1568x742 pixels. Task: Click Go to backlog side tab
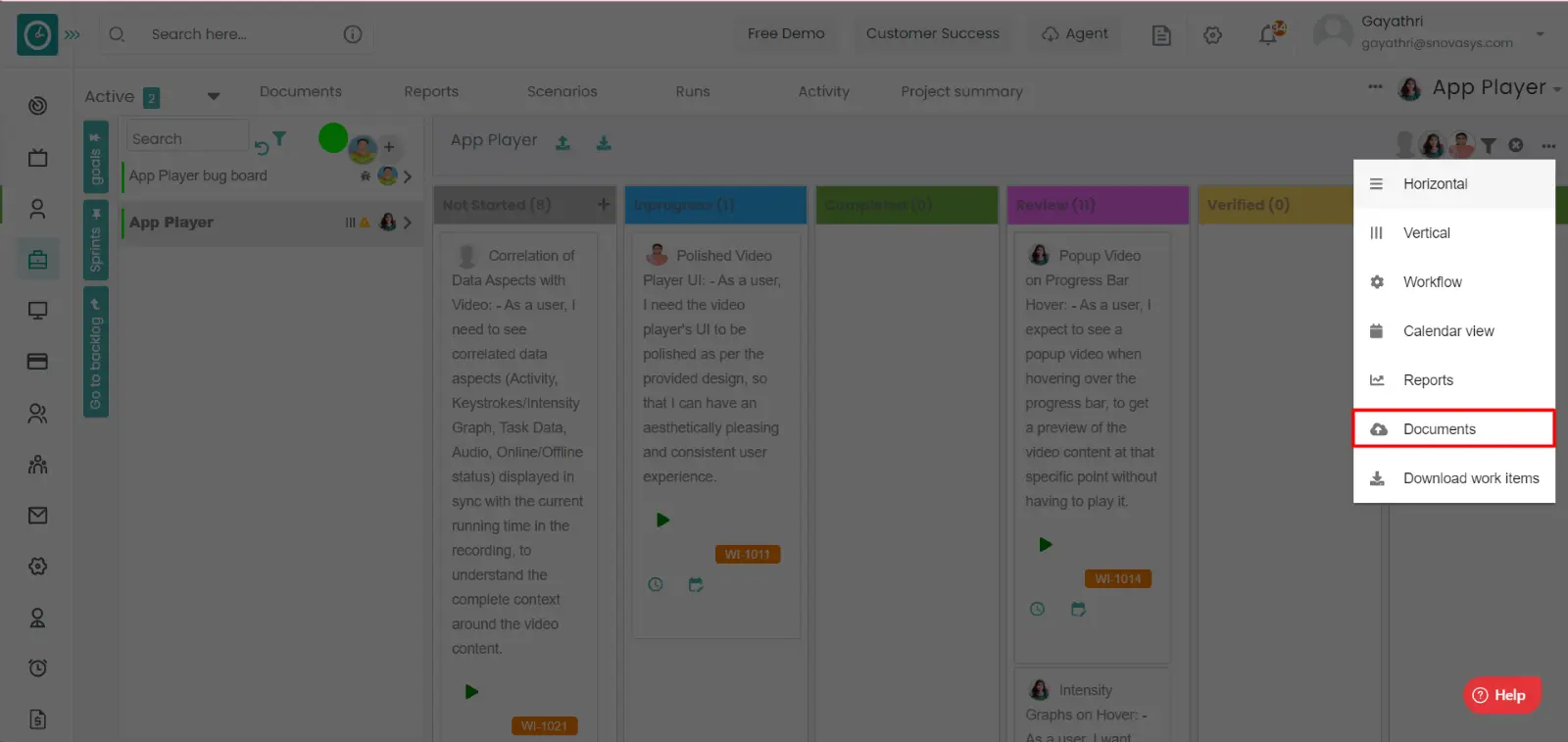pos(96,353)
